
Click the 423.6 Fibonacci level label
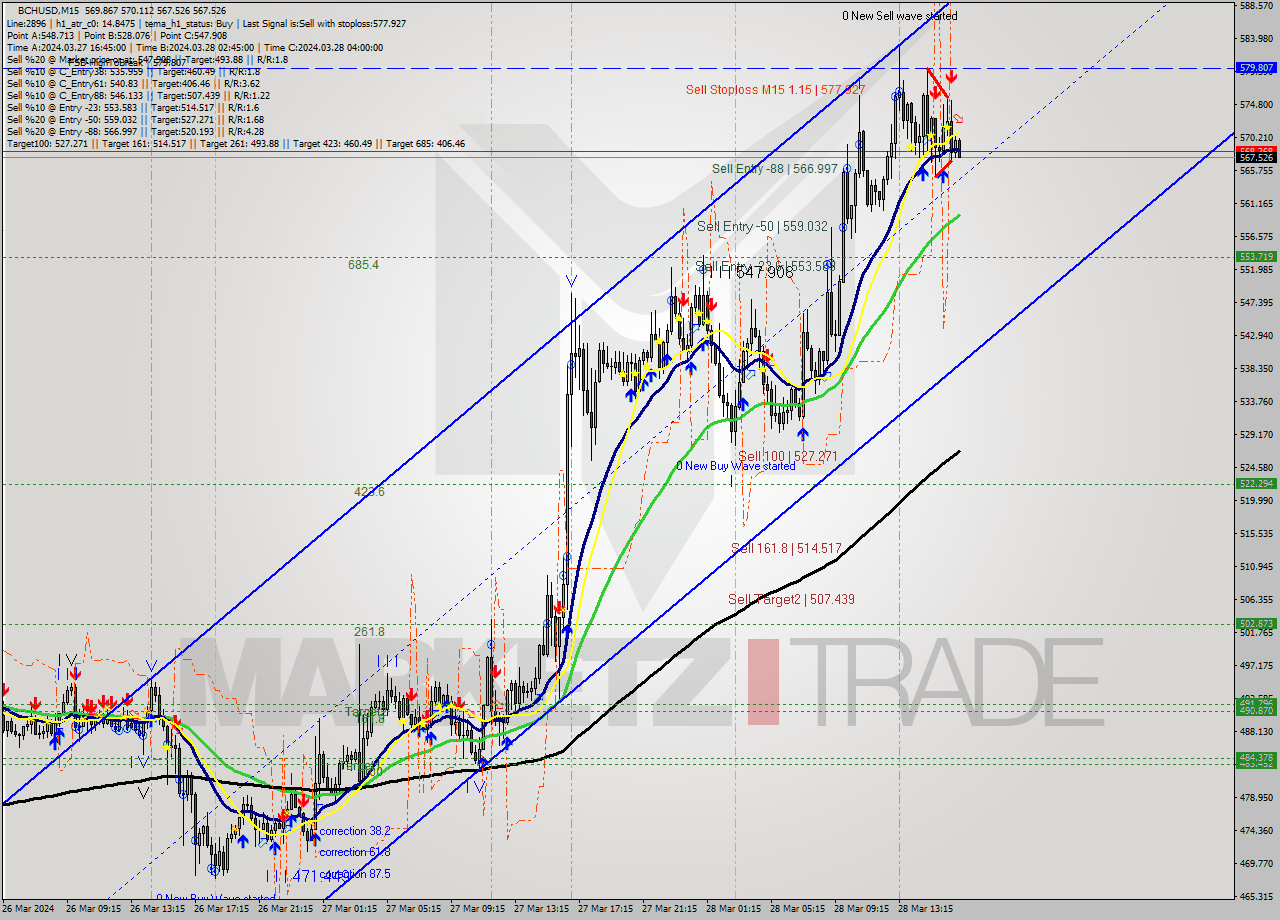tap(369, 492)
